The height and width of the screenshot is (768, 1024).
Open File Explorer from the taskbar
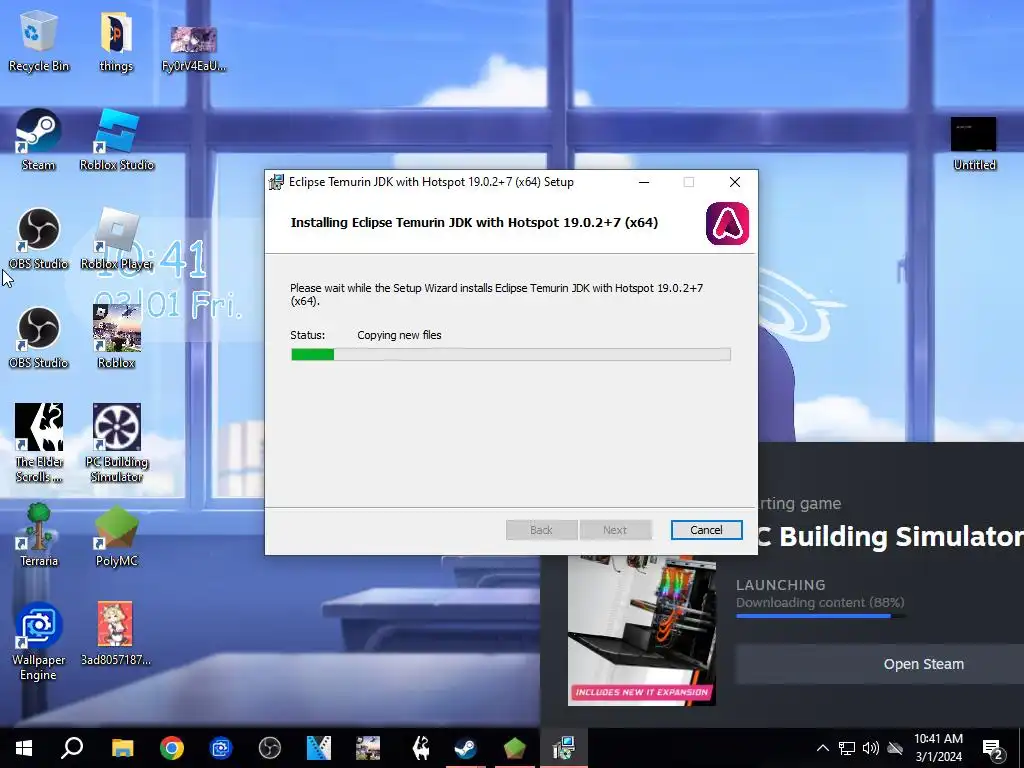[x=122, y=748]
